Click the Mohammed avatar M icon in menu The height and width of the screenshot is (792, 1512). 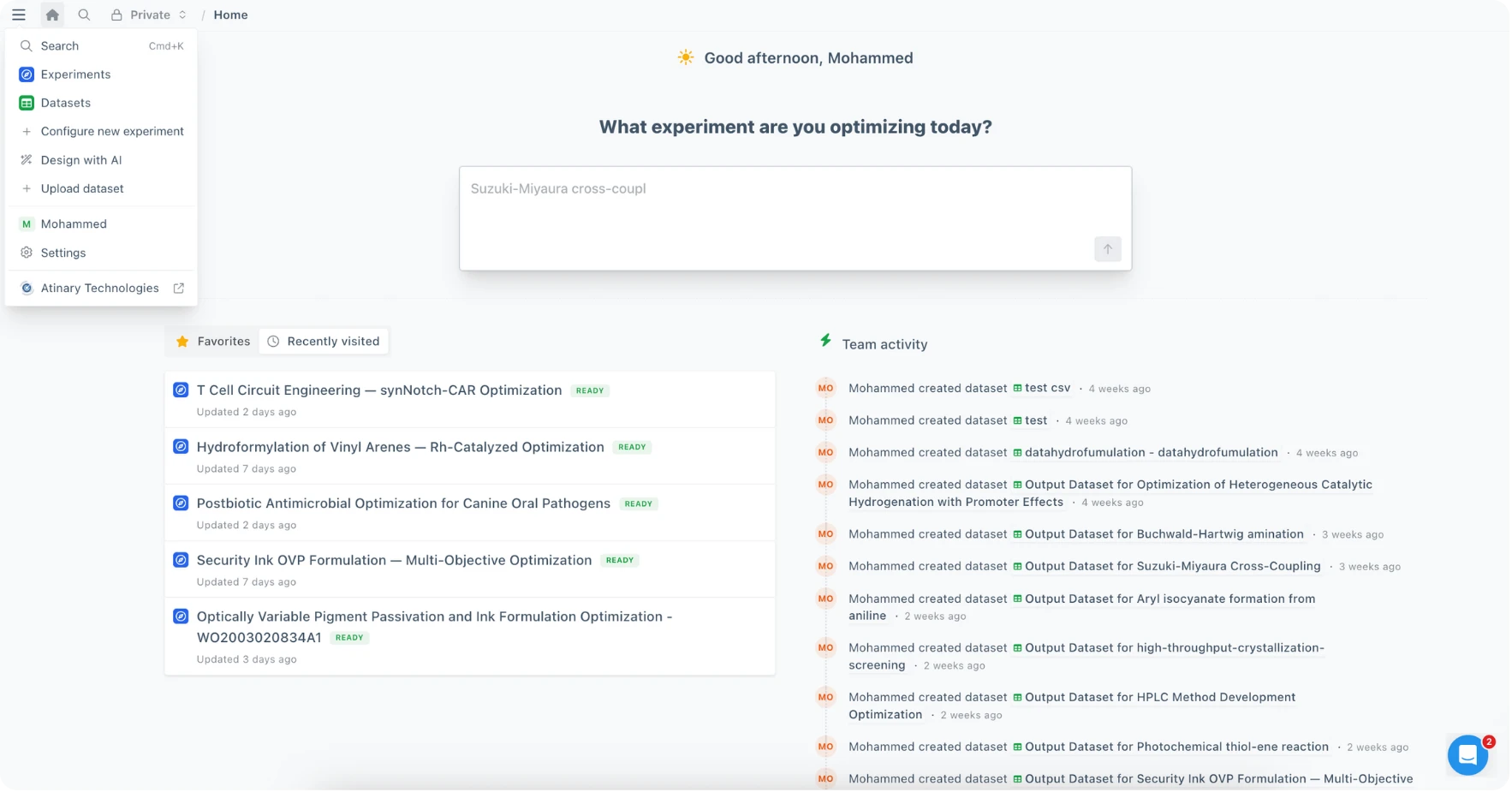(x=27, y=224)
